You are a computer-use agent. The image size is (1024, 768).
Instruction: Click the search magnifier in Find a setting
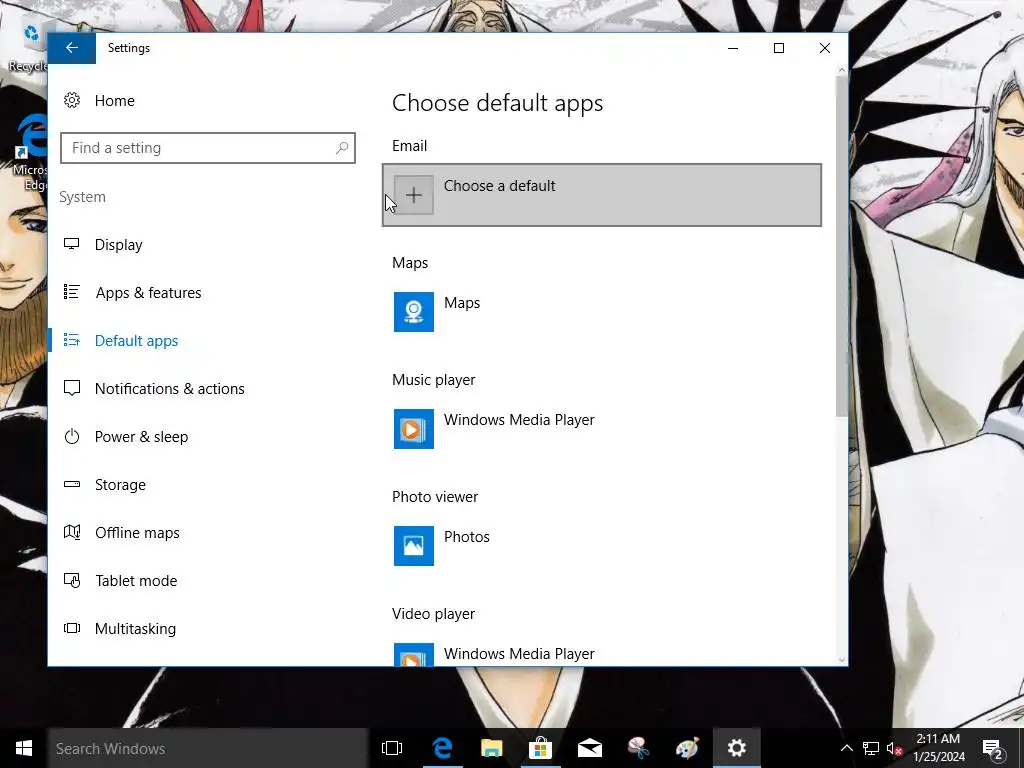pos(342,148)
